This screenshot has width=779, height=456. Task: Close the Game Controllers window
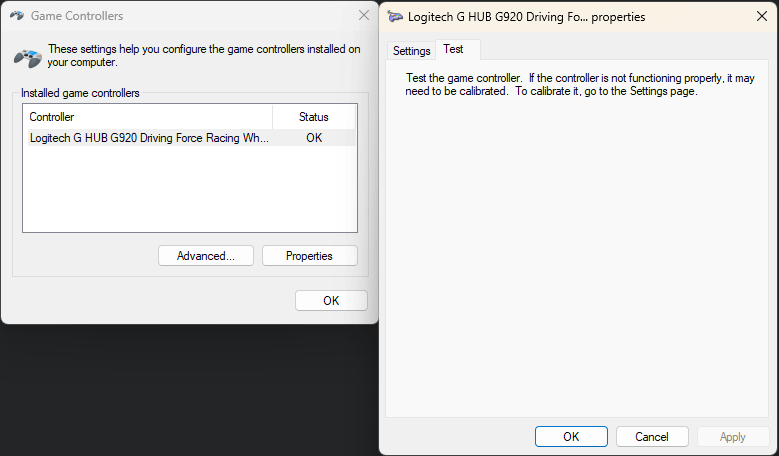click(x=364, y=15)
